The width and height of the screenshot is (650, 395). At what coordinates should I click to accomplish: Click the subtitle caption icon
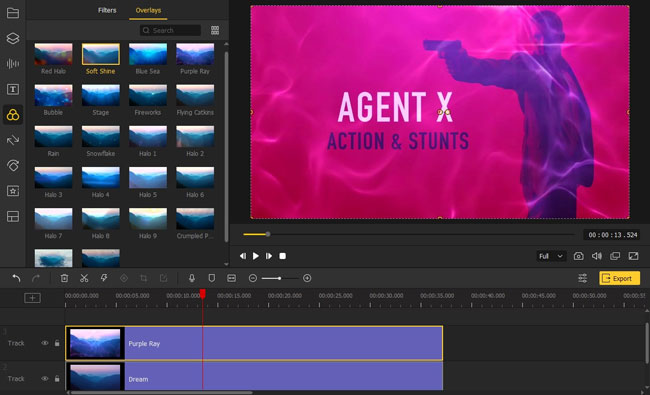pyautogui.click(x=231, y=278)
